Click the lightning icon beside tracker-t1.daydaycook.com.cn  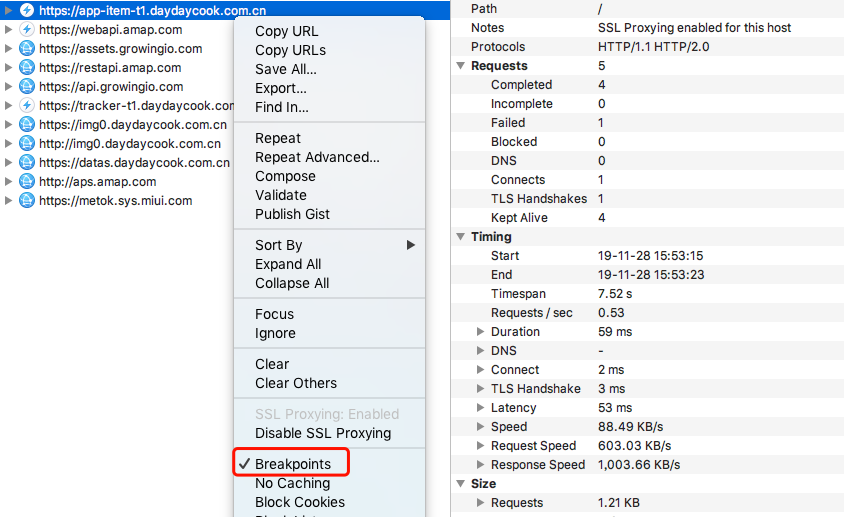(27, 105)
